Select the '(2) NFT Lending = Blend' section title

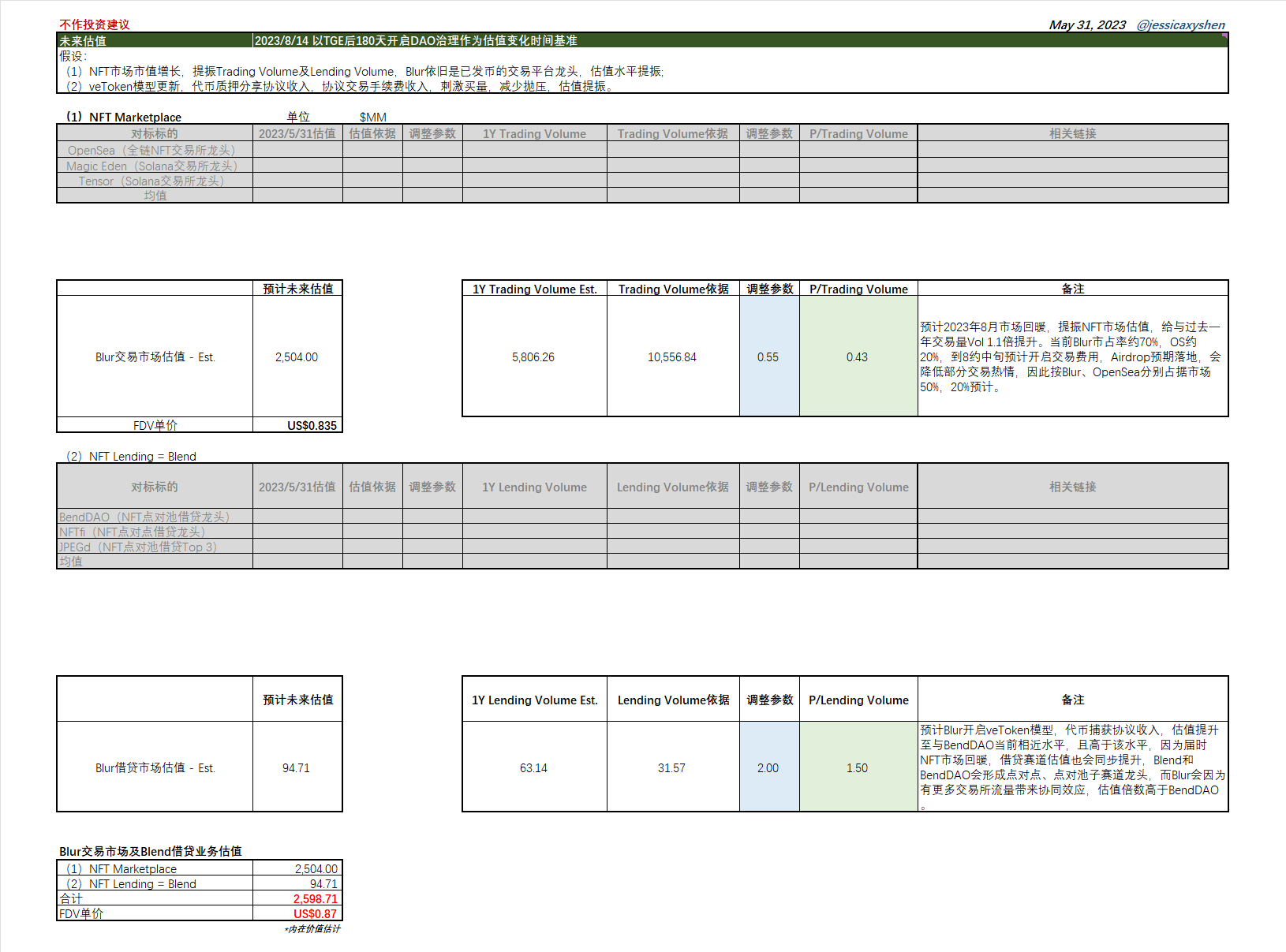pyautogui.click(x=131, y=456)
